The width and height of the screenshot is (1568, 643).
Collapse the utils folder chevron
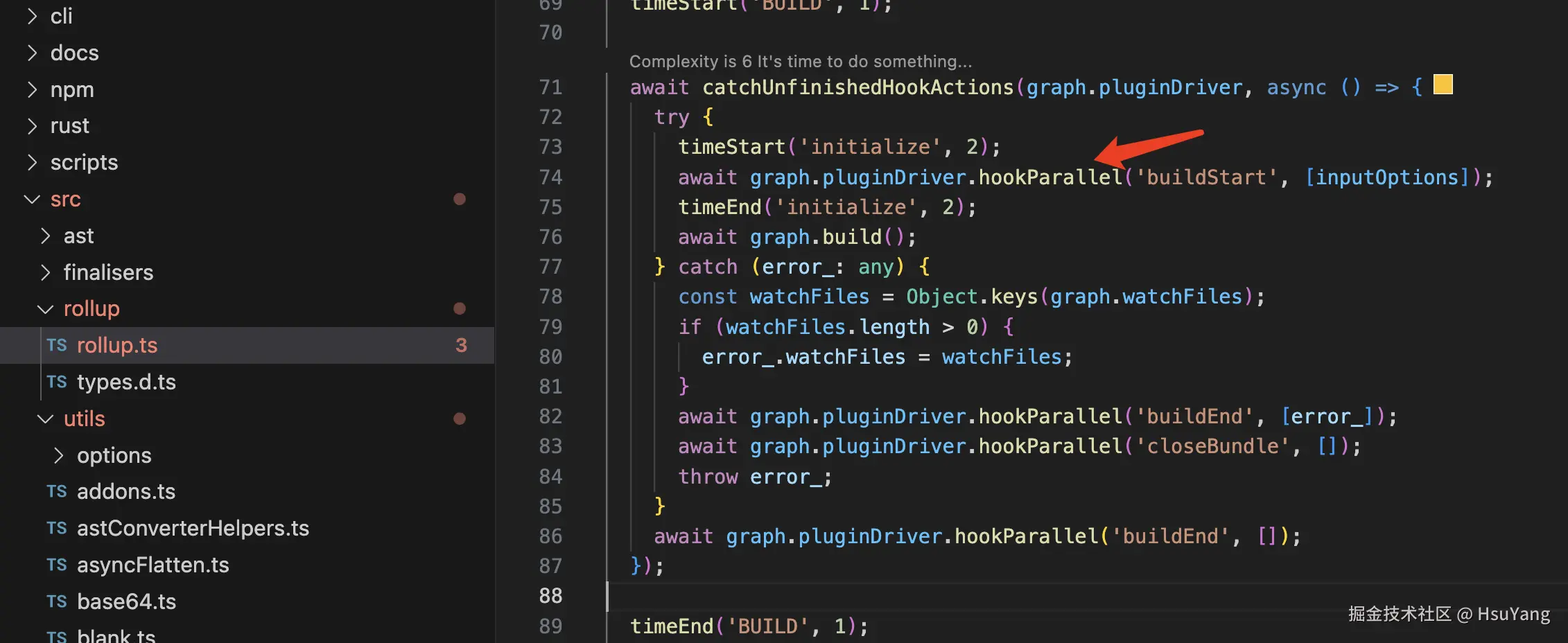[x=46, y=419]
